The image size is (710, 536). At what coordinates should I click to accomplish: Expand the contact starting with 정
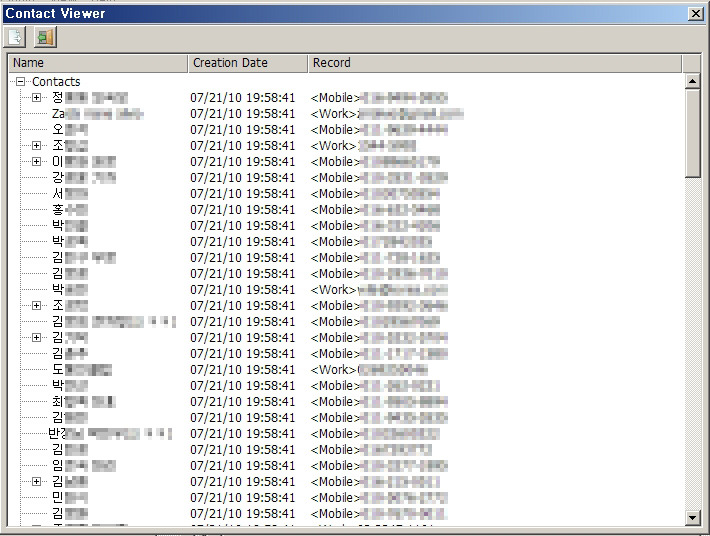37,98
